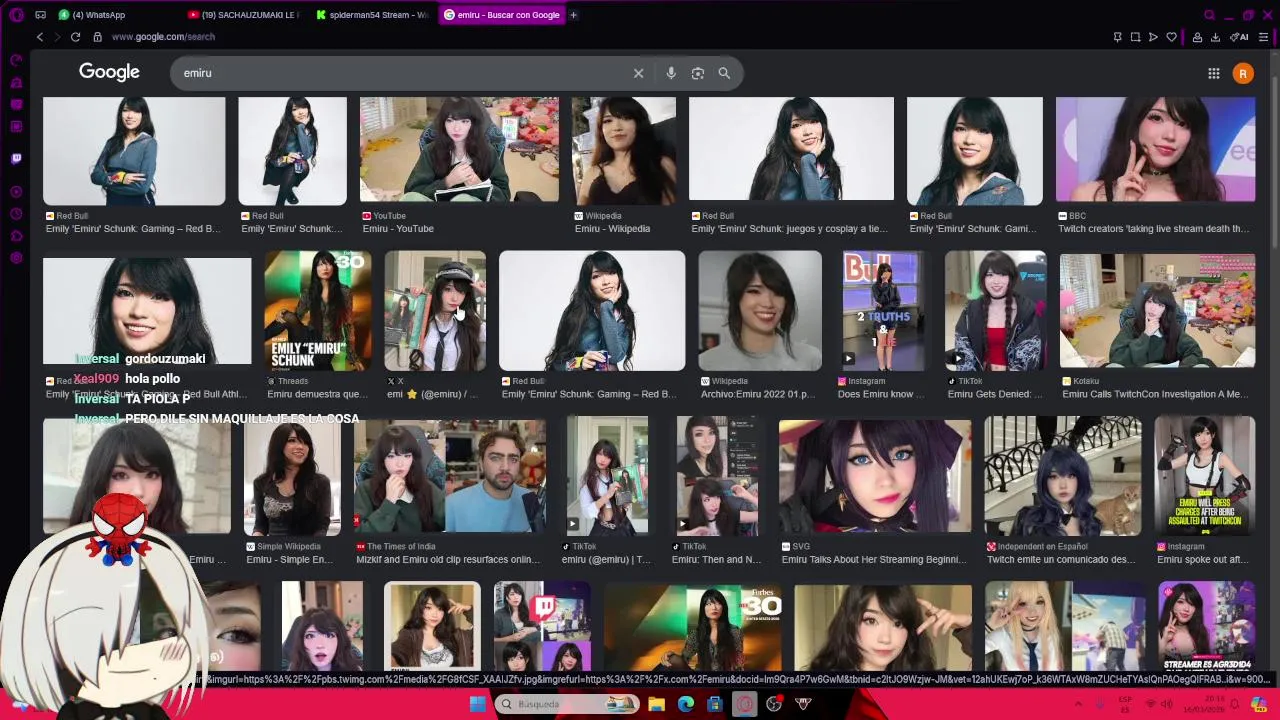Clear the emiru search text
The height and width of the screenshot is (720, 1280).
[x=638, y=73]
